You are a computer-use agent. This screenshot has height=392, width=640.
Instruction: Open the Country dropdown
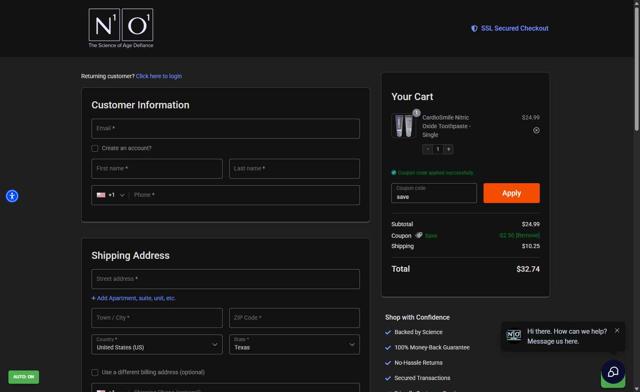click(x=157, y=344)
